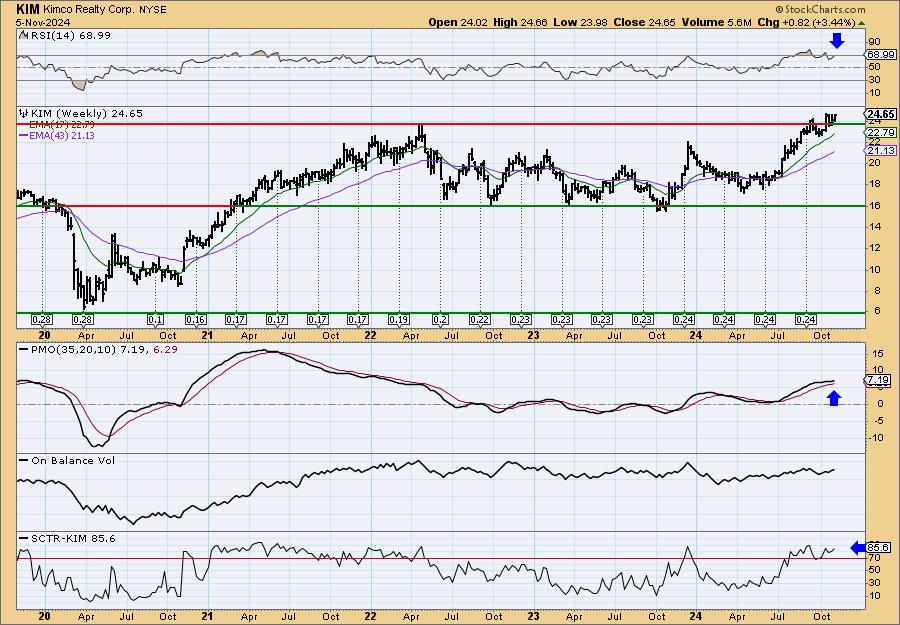This screenshot has height=625, width=900.
Task: Click the RSI area-chart icon beside RSI(14)
Action: [x=23, y=35]
